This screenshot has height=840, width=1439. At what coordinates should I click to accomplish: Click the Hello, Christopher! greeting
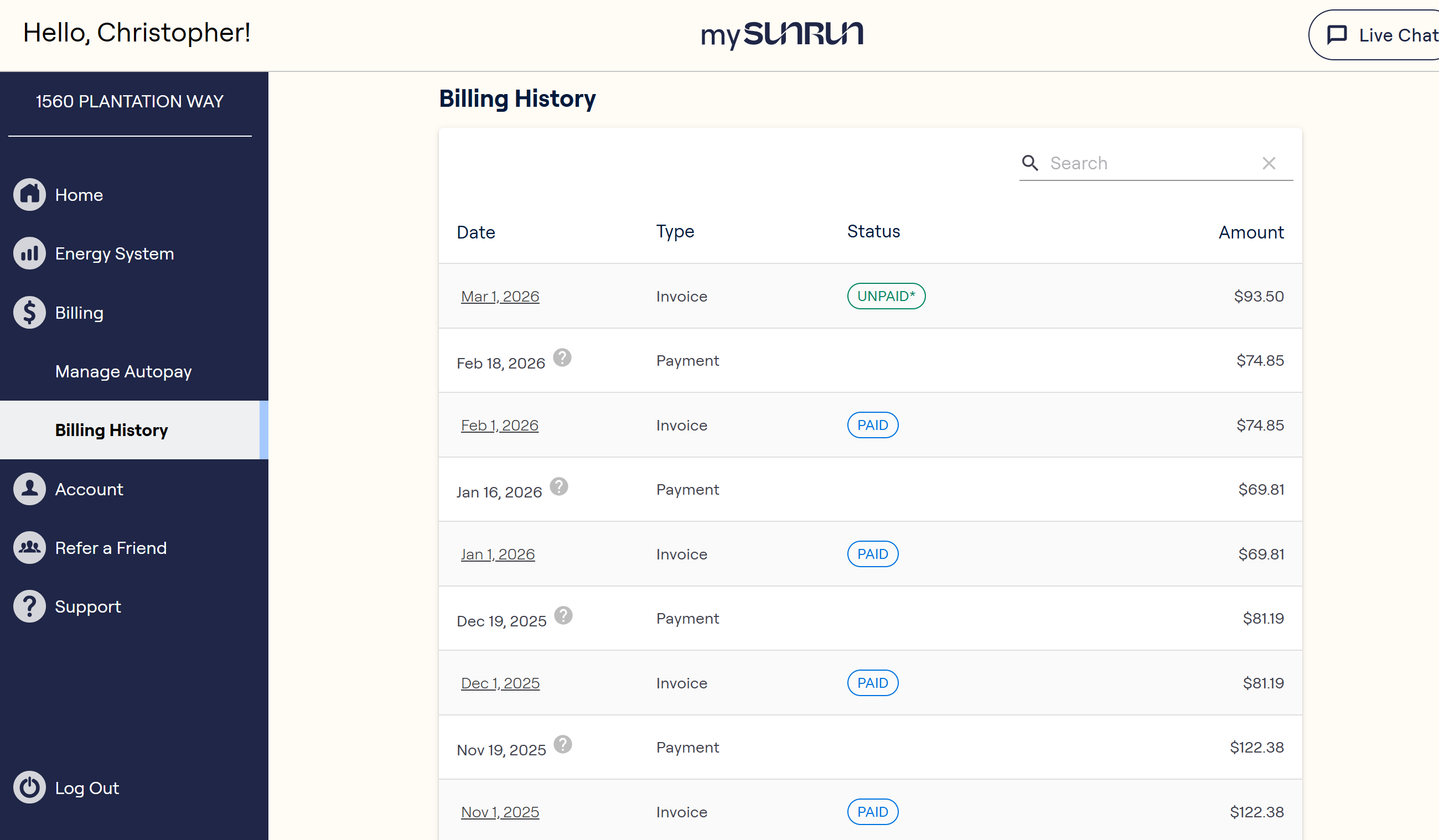(137, 33)
